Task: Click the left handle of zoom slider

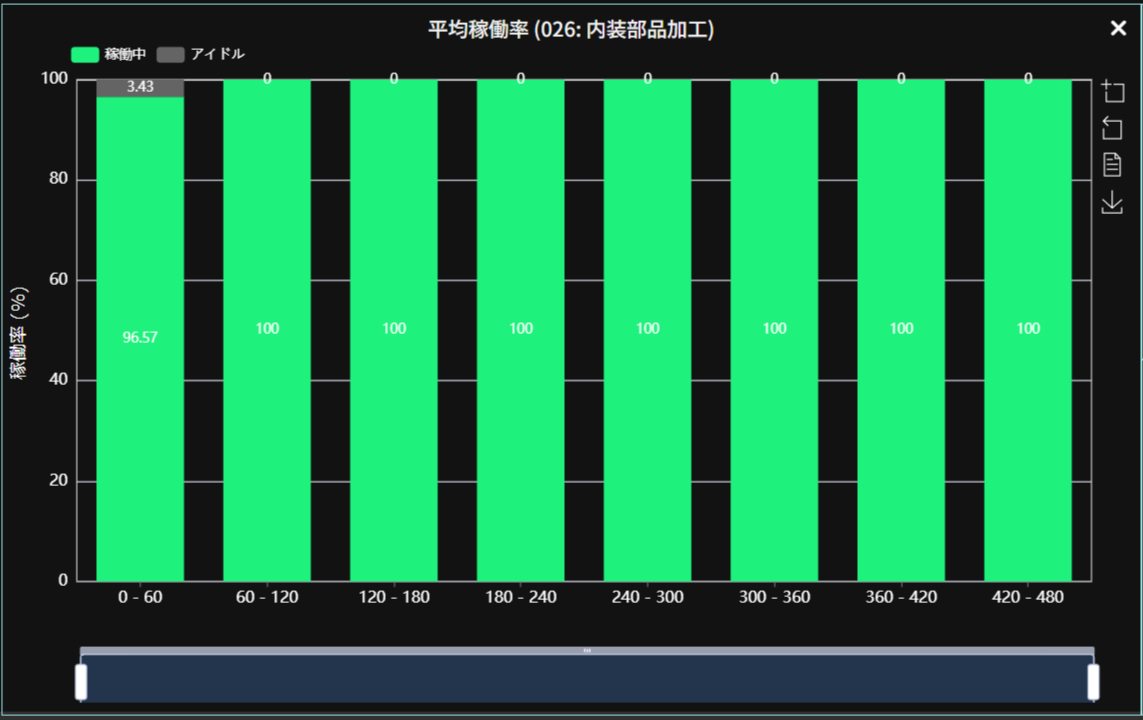Action: tap(81, 682)
